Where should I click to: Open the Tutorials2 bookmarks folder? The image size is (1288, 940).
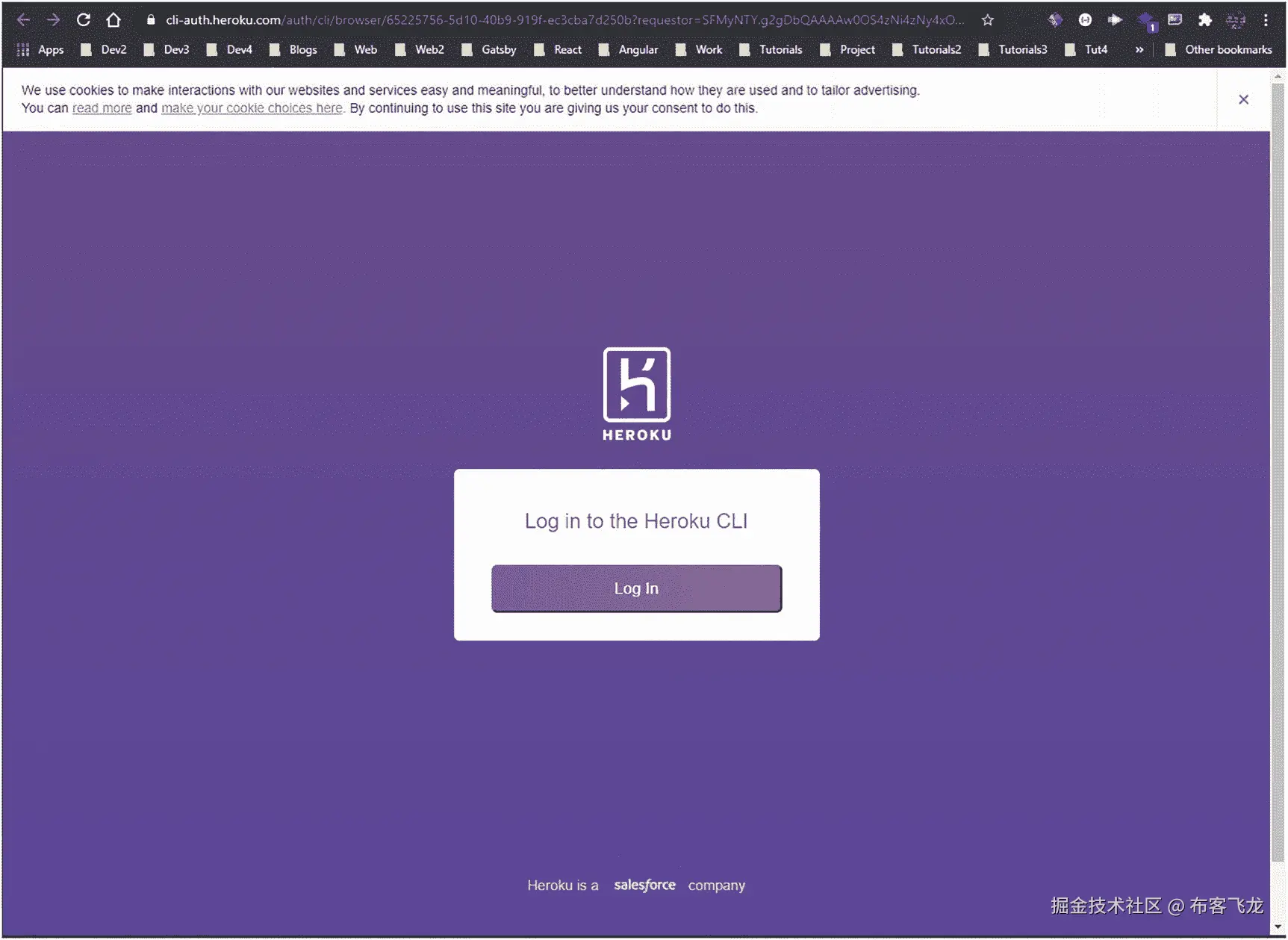[927, 50]
